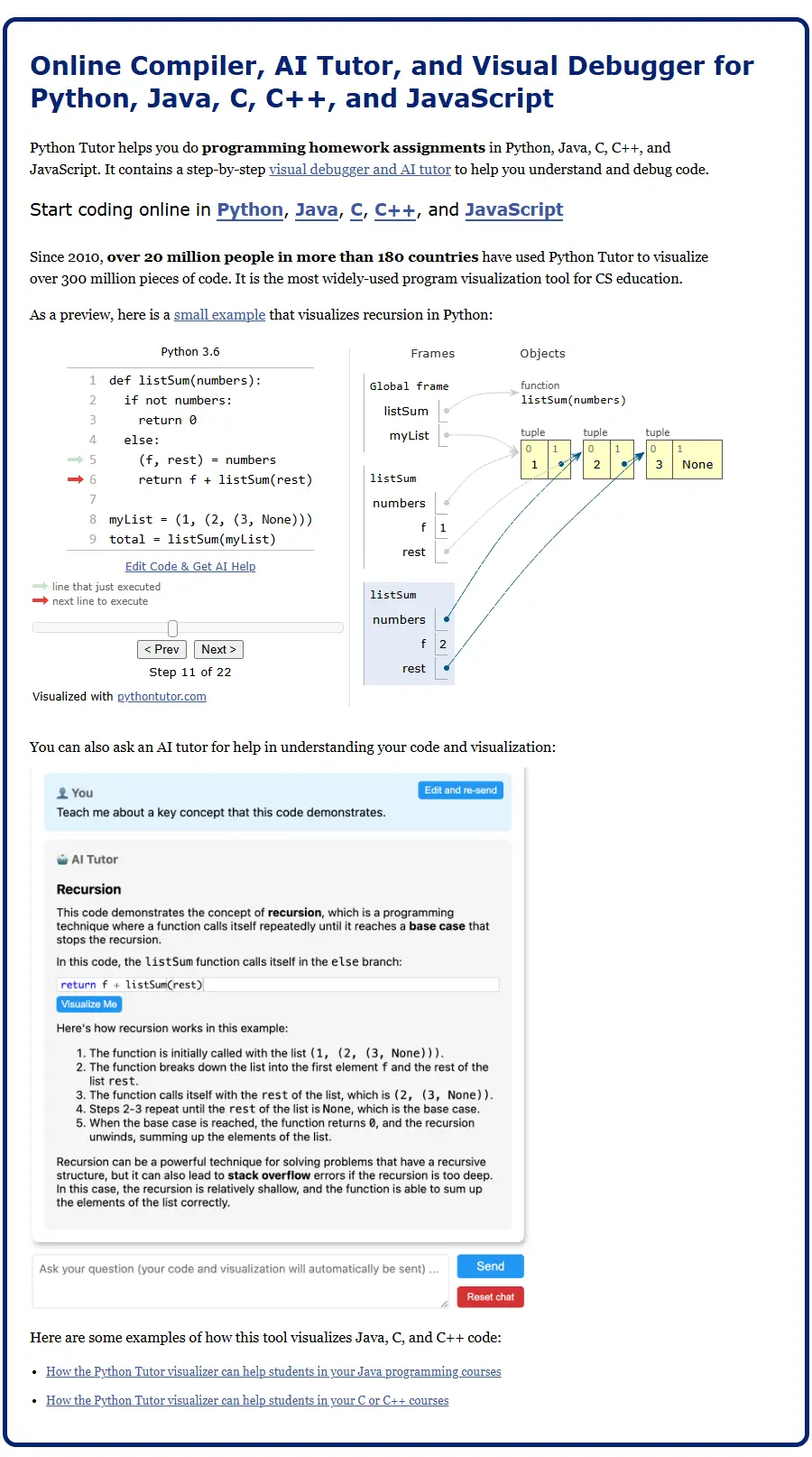Image resolution: width=812 pixels, height=1457 pixels.
Task: Click the tuple cell containing value 2
Action: [x=596, y=459]
